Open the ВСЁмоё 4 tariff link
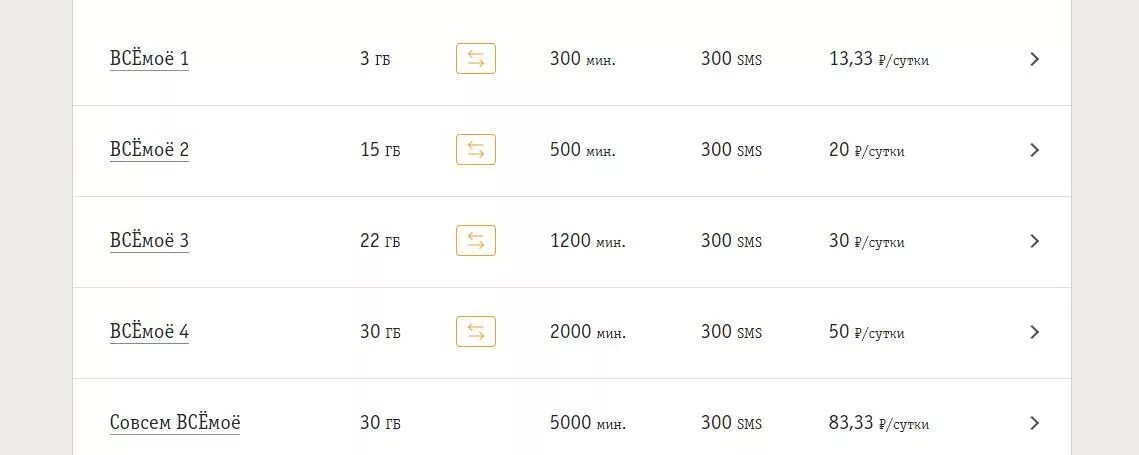 pos(149,332)
